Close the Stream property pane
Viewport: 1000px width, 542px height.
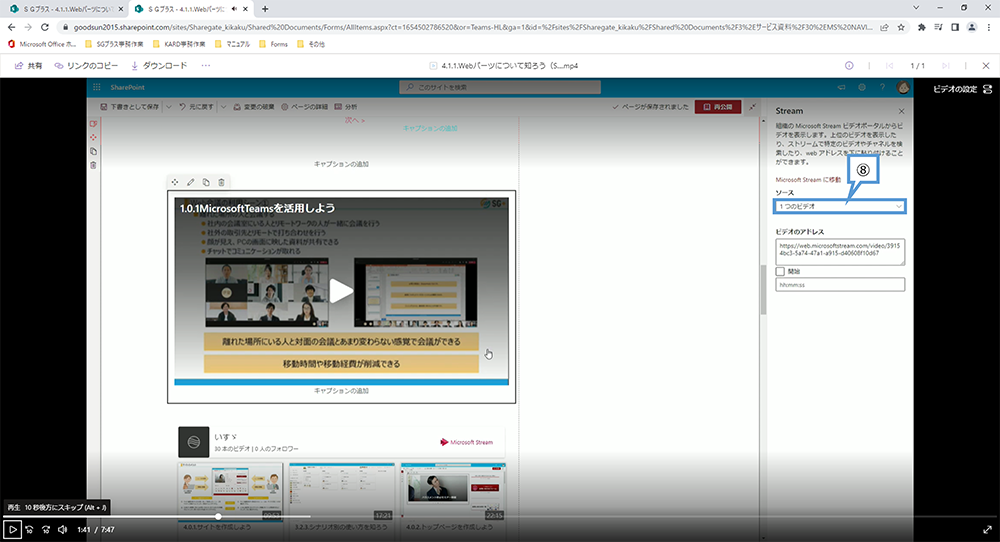(901, 111)
